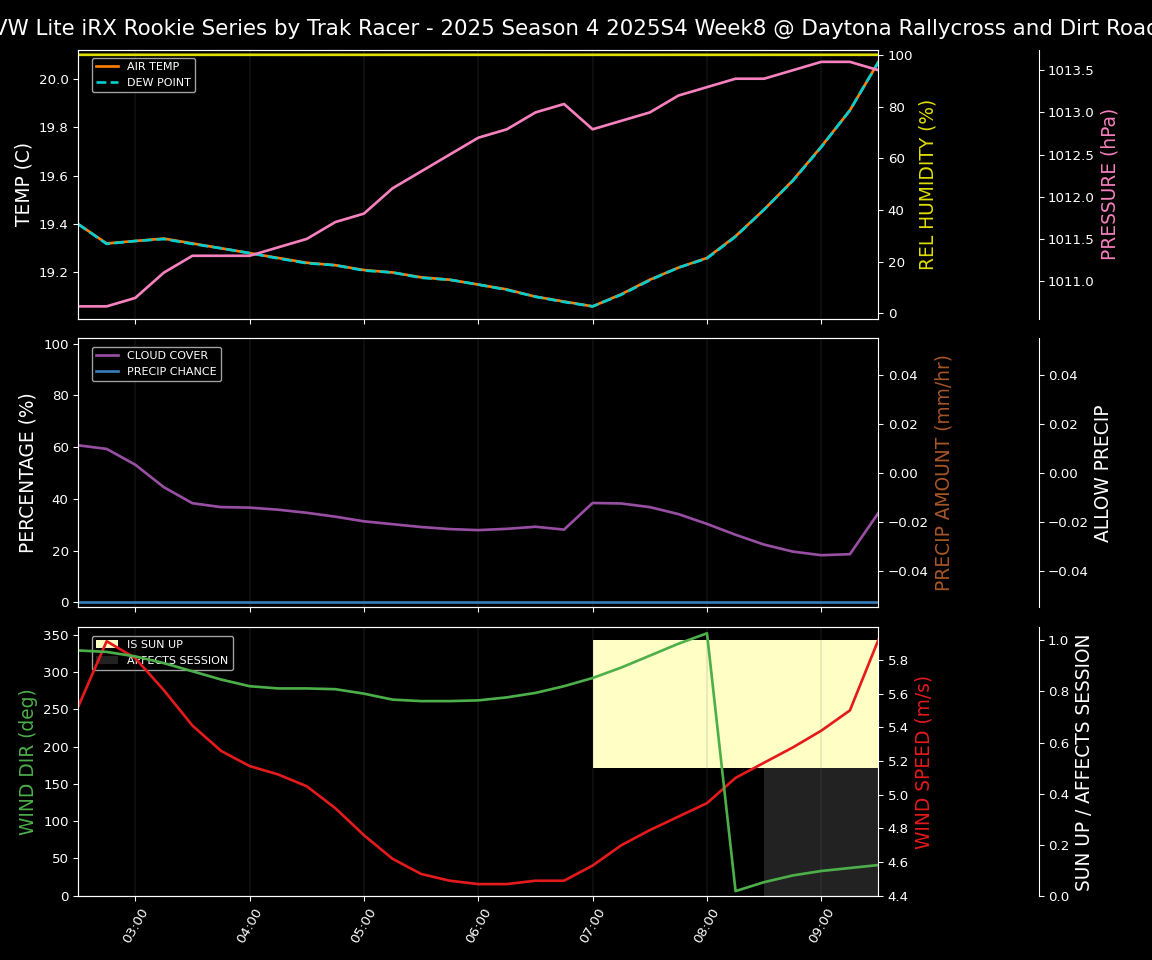Click the PRECIP AMOUNT (mm/hr) axis label
The height and width of the screenshot is (960, 1152).
[943, 473]
